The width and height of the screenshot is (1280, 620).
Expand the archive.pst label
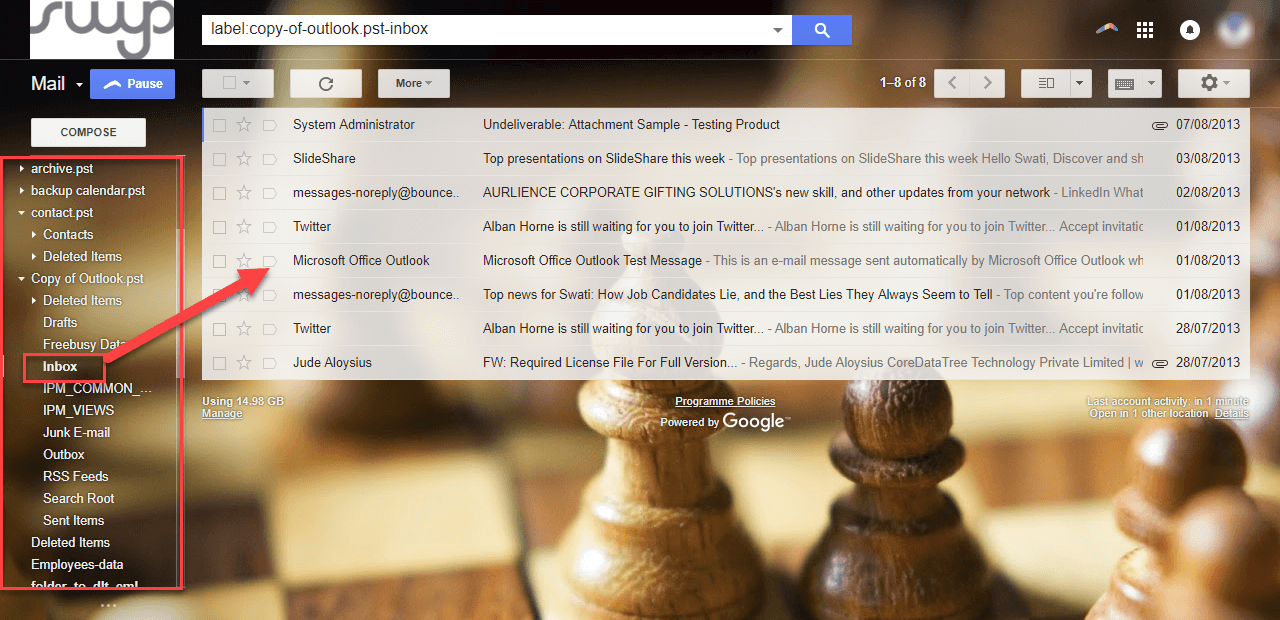tap(22, 169)
